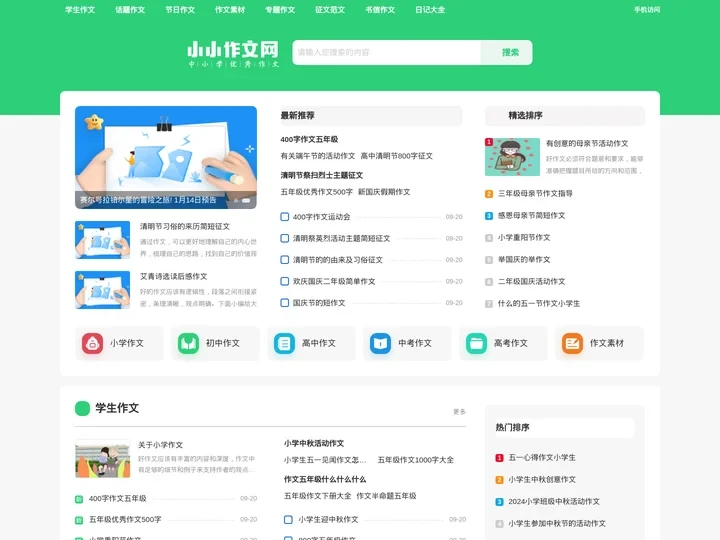Open 专题作文 in top navigation
Screen dimensions: 720x540
click(x=280, y=10)
